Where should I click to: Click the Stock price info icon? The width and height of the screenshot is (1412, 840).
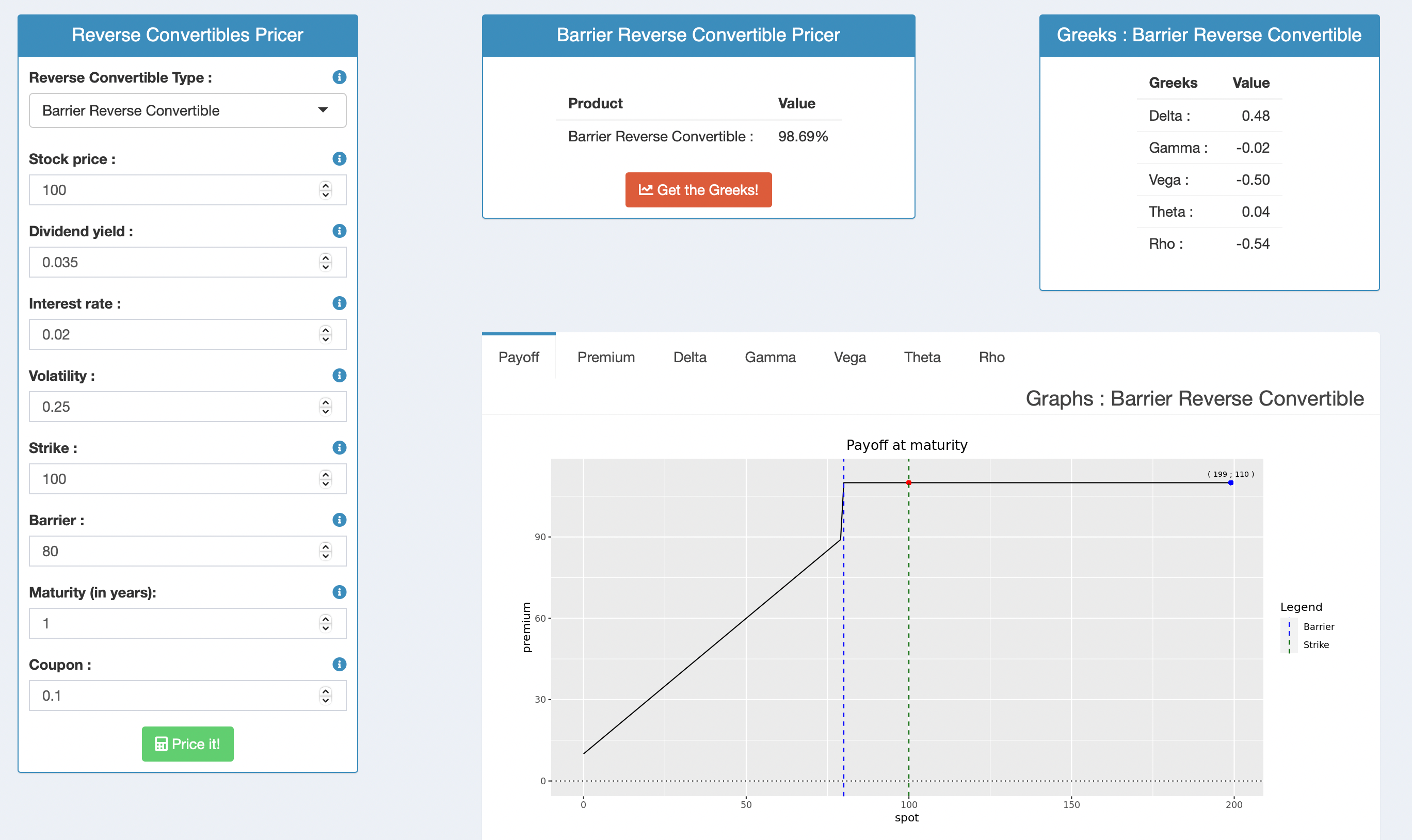coord(339,158)
